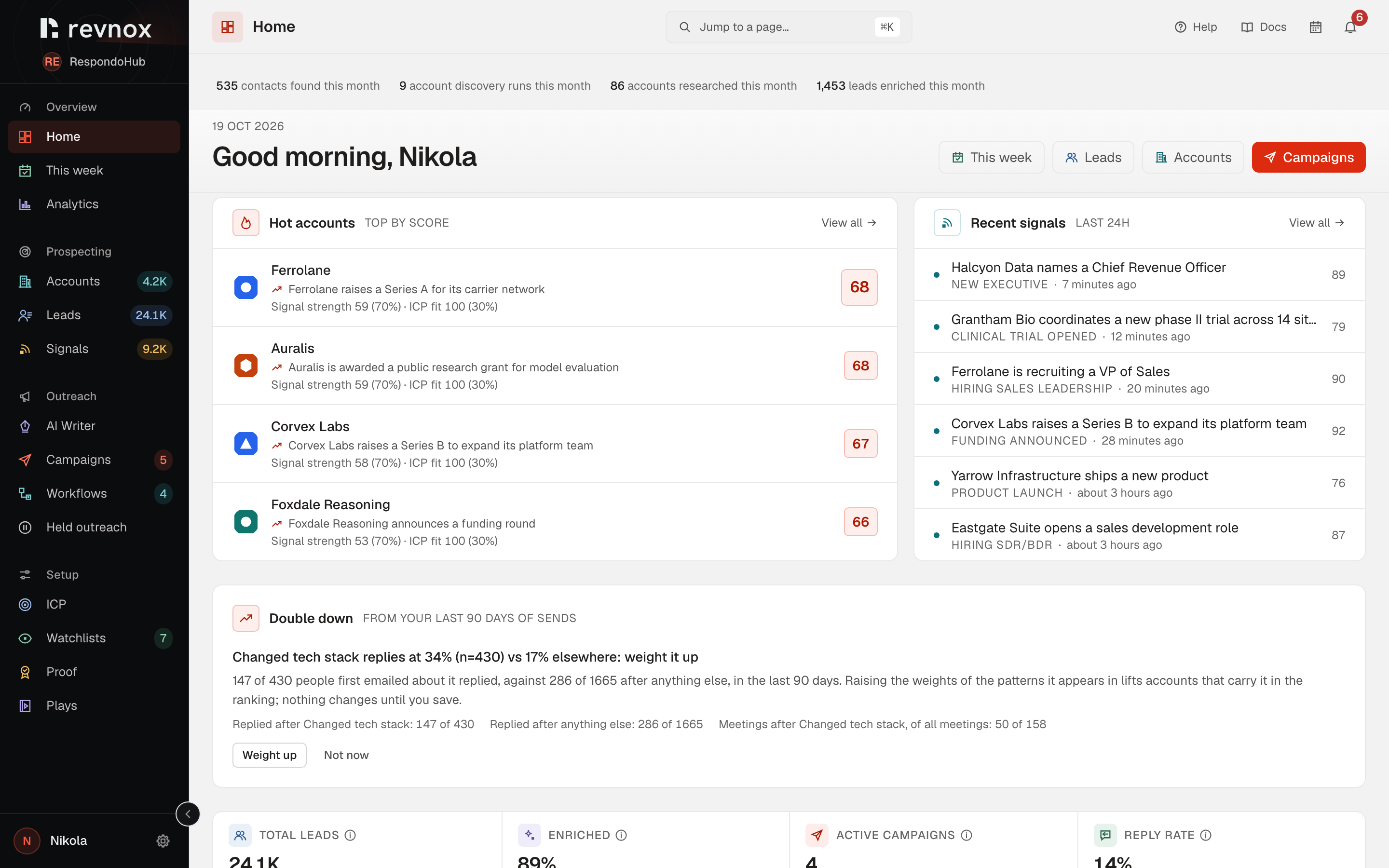The width and height of the screenshot is (1389, 868).
Task: Open Signals in the sidebar
Action: click(x=94, y=349)
